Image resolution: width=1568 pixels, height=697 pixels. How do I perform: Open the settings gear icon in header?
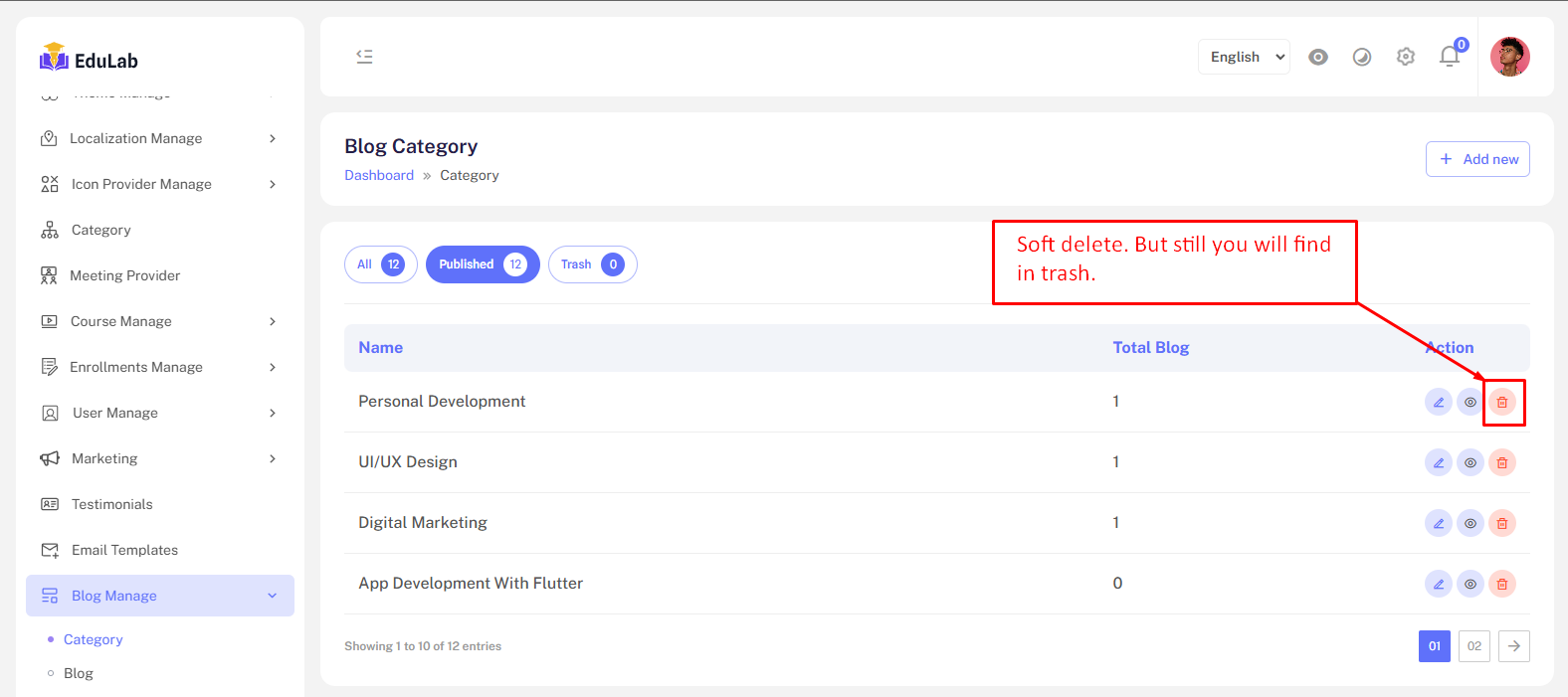pyautogui.click(x=1405, y=57)
